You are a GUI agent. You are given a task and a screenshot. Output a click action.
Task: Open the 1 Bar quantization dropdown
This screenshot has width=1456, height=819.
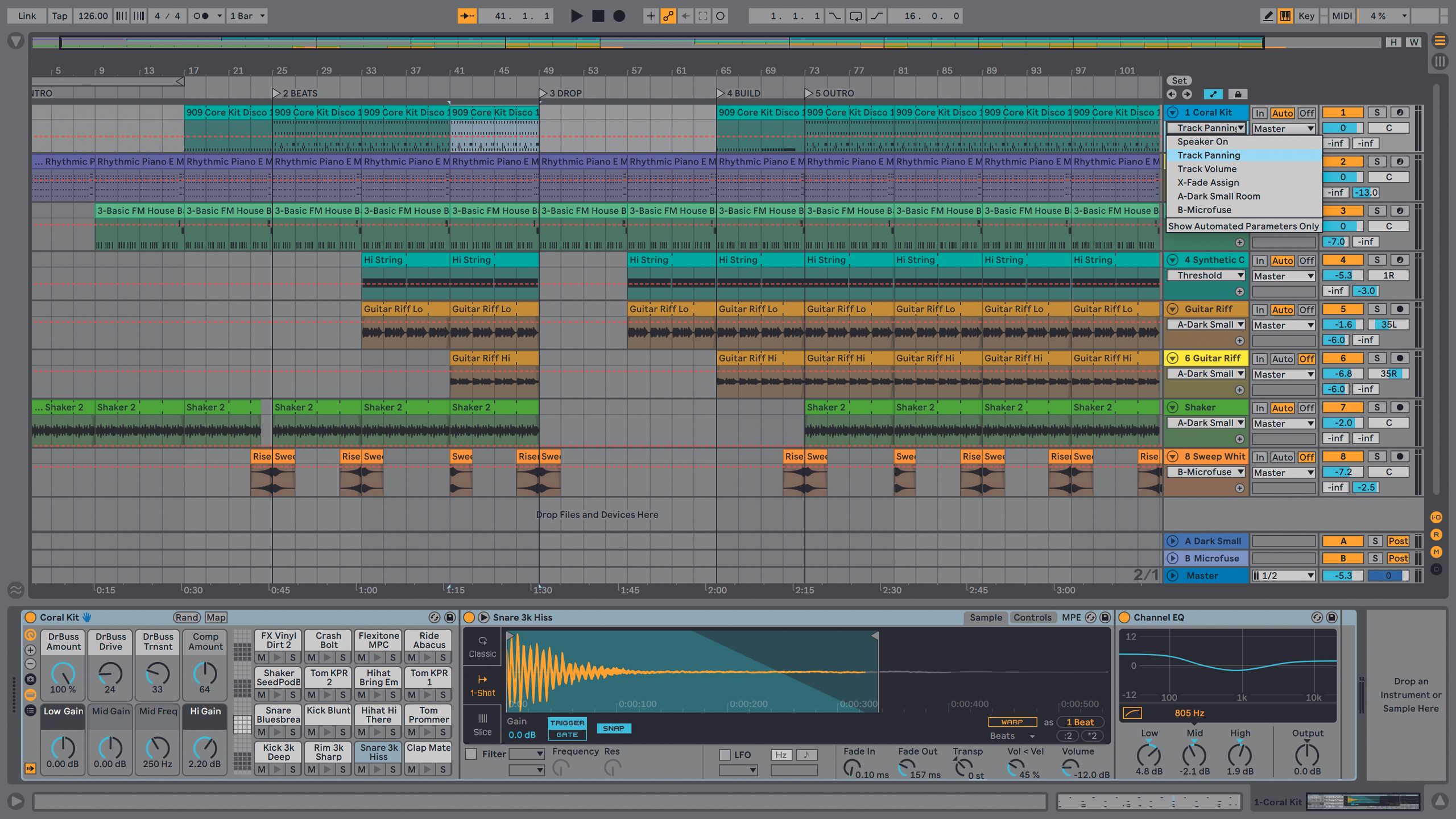coord(247,16)
